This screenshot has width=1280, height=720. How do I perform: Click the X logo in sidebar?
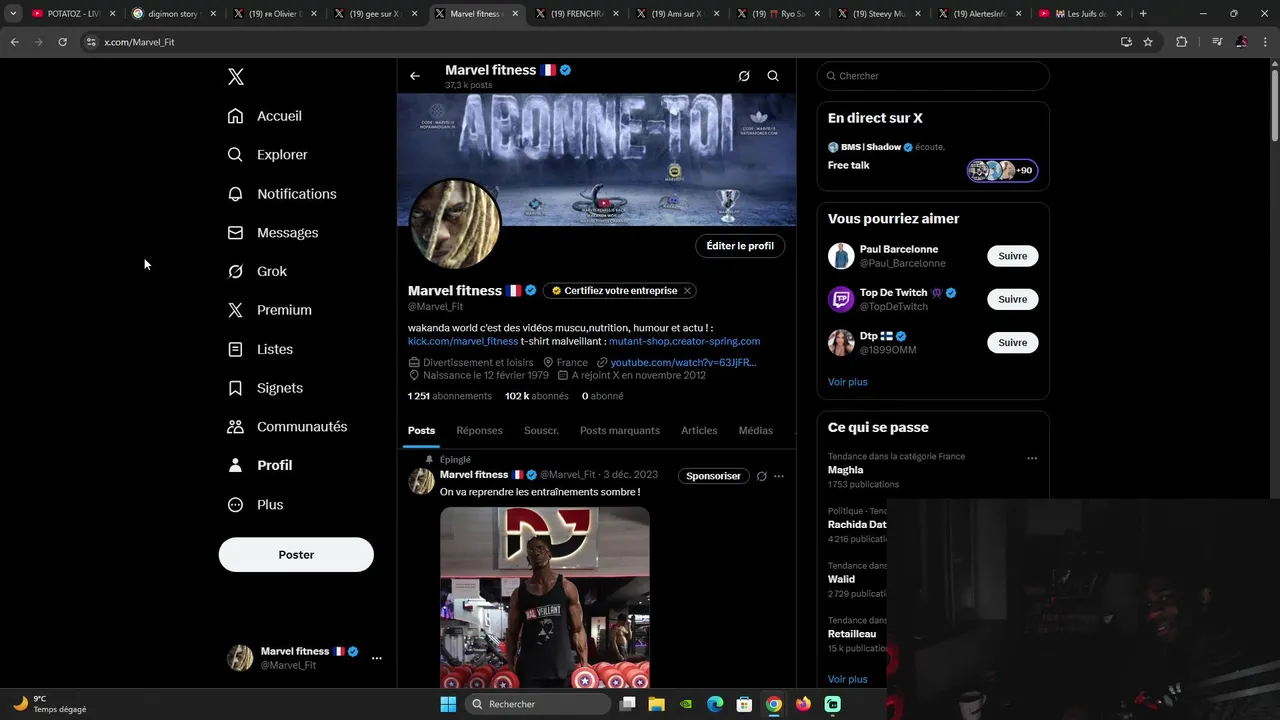(236, 77)
